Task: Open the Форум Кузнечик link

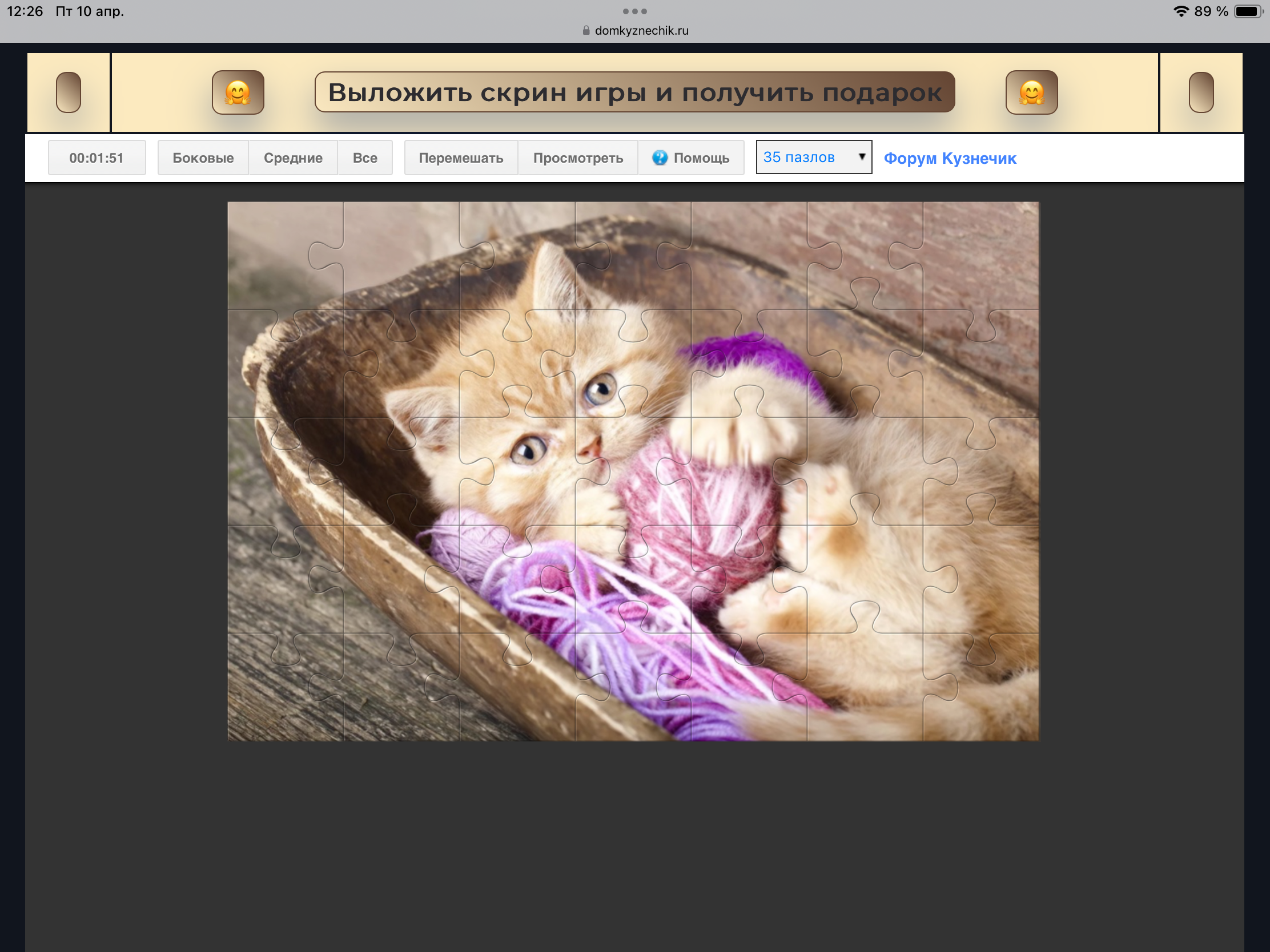Action: [950, 158]
